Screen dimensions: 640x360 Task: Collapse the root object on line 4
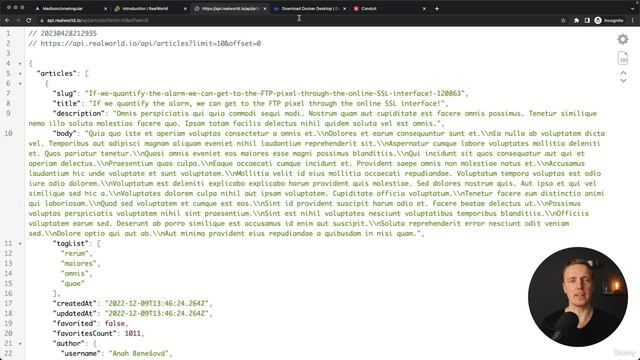[x=20, y=64]
